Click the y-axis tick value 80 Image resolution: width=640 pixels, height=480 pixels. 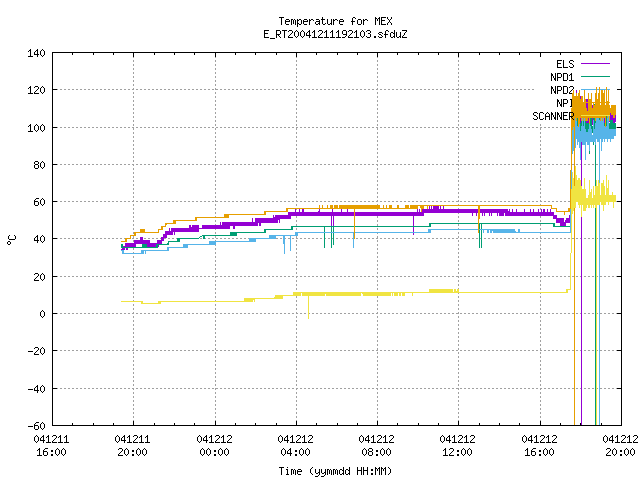tap(39, 165)
